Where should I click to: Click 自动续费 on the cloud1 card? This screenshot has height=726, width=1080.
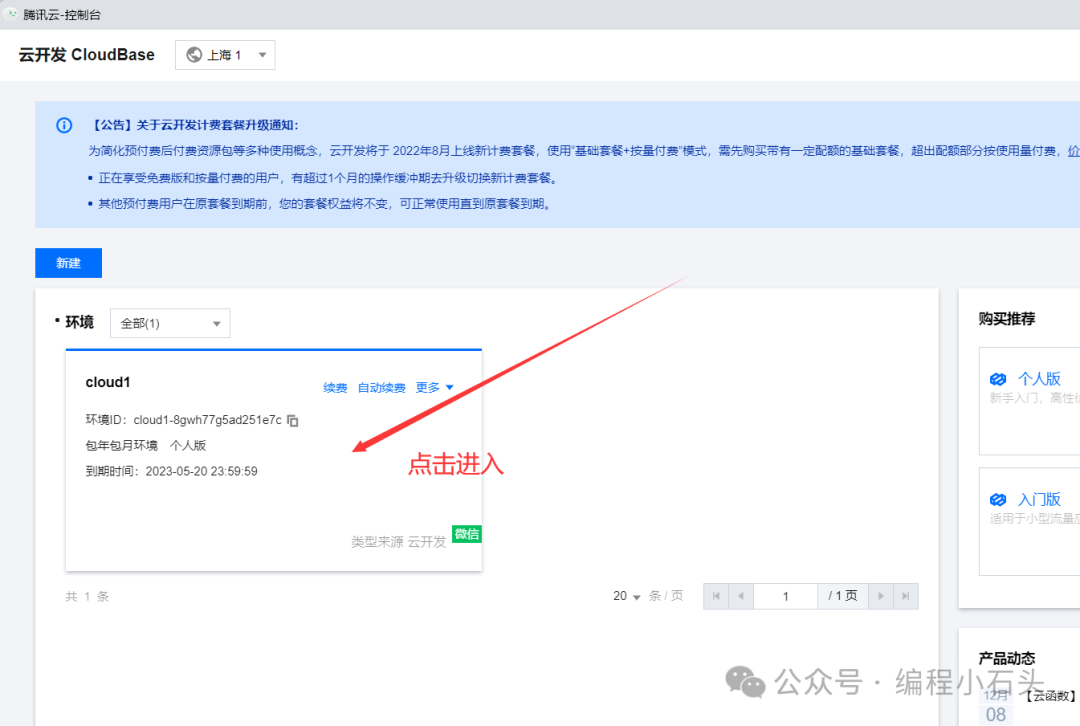click(x=382, y=388)
